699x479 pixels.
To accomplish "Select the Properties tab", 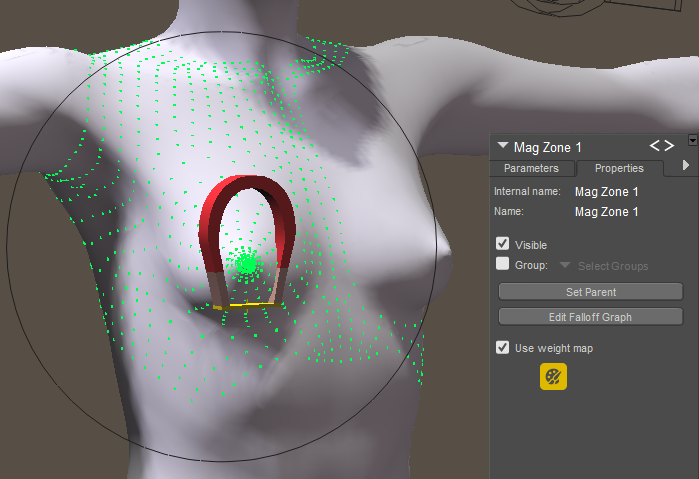I will click(618, 168).
